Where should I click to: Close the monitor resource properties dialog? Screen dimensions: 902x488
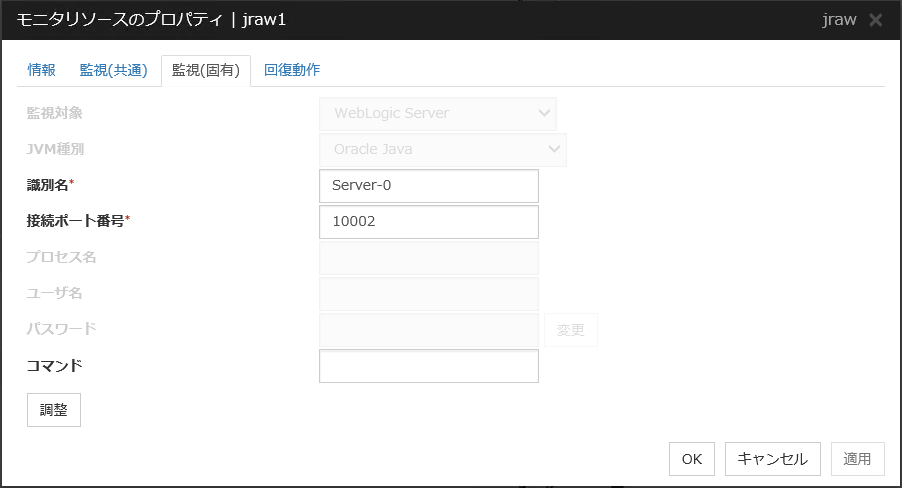876,20
